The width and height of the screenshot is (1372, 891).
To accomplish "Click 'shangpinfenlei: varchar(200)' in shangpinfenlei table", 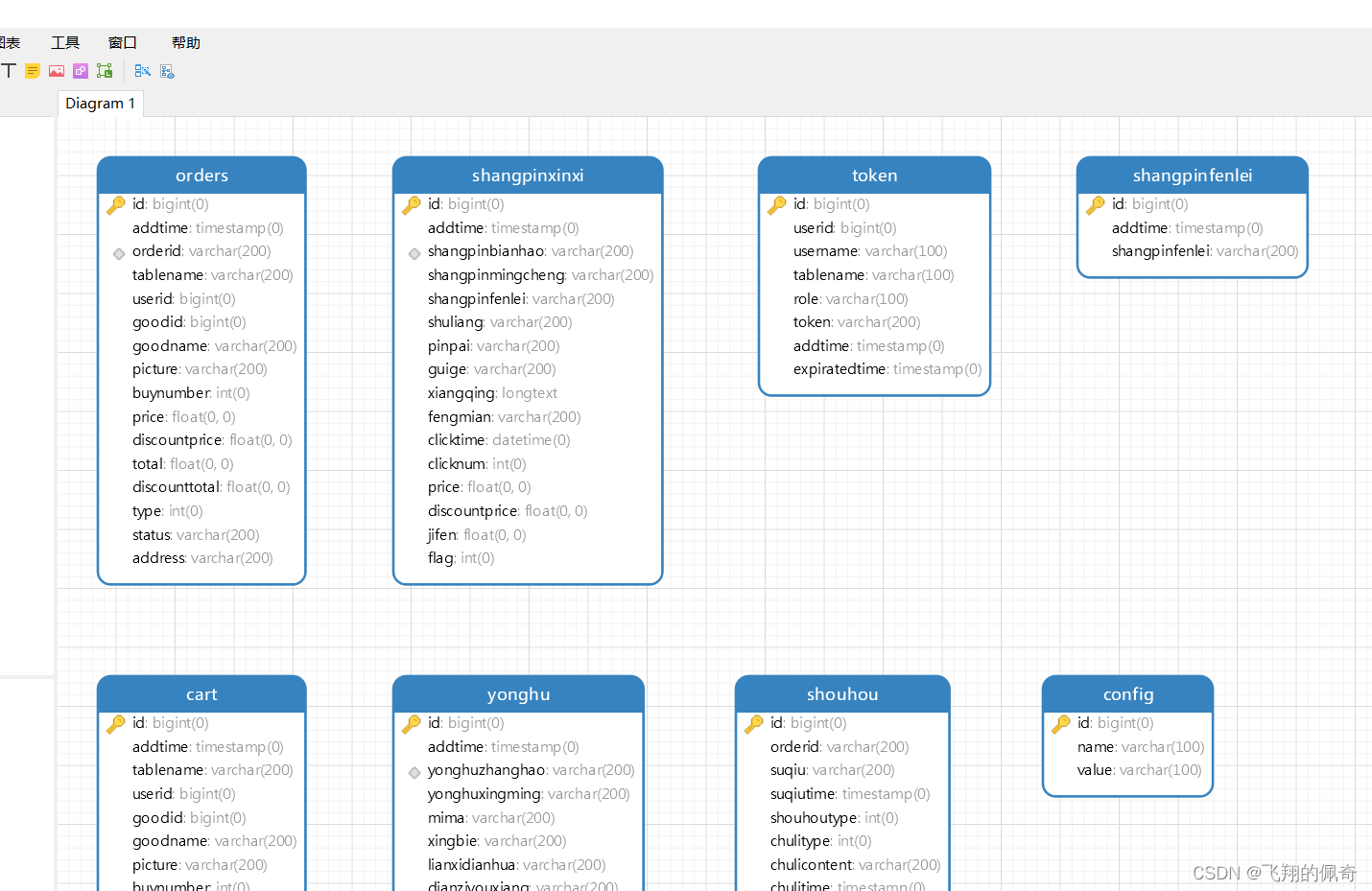I will click(x=1205, y=251).
